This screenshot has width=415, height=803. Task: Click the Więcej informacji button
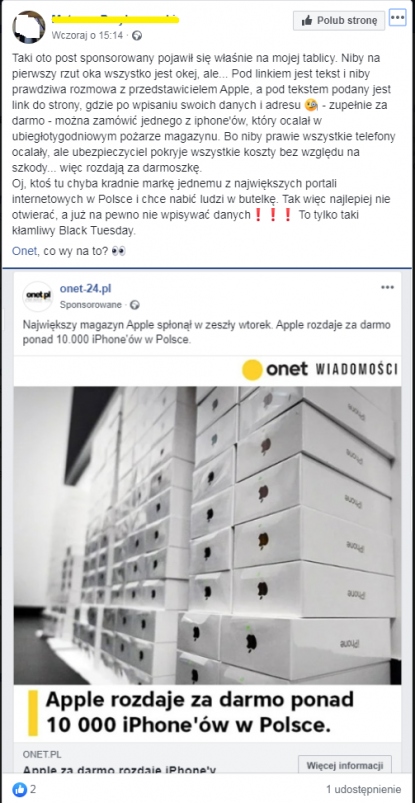click(x=345, y=766)
